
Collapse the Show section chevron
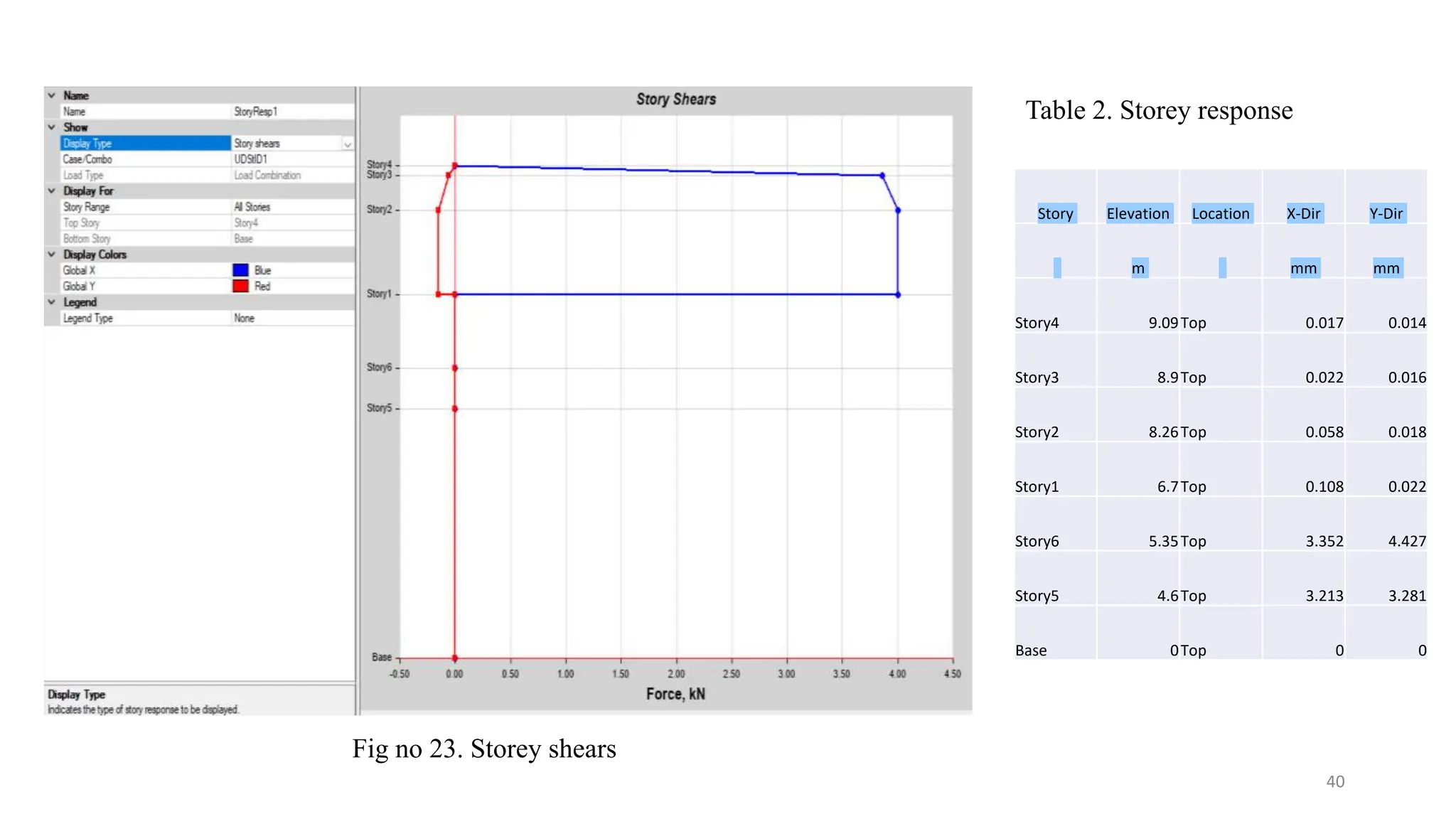click(51, 127)
